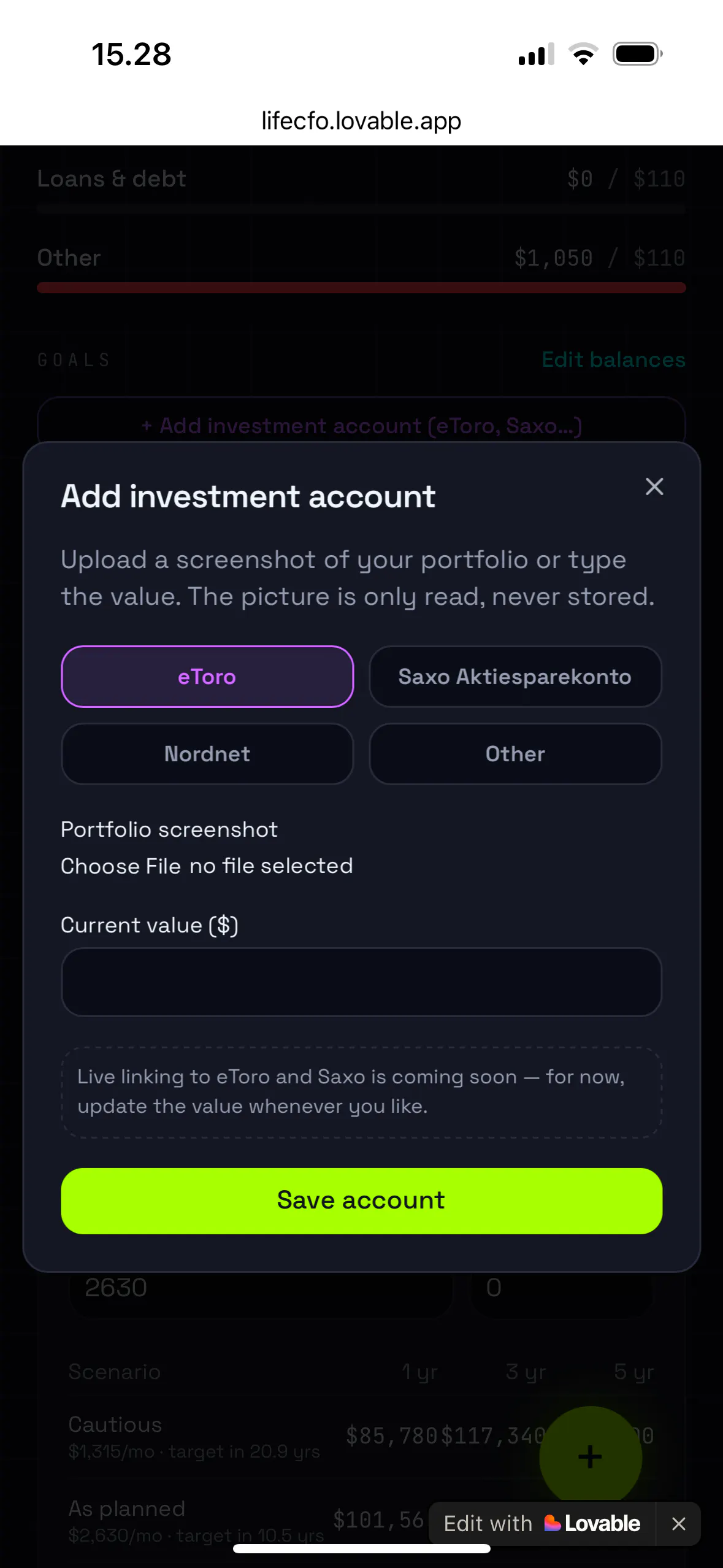Open the Edit with Lovable link
This screenshot has width=723, height=1568.
pyautogui.click(x=541, y=1524)
